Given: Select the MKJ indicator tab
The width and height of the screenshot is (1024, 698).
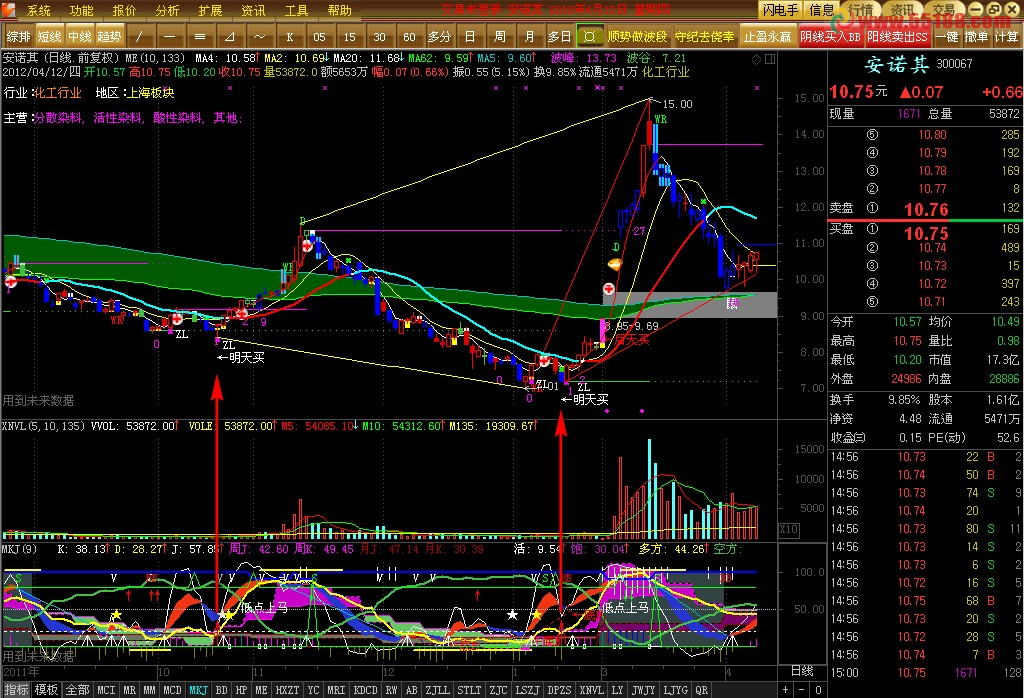Looking at the screenshot, I should tap(199, 690).
